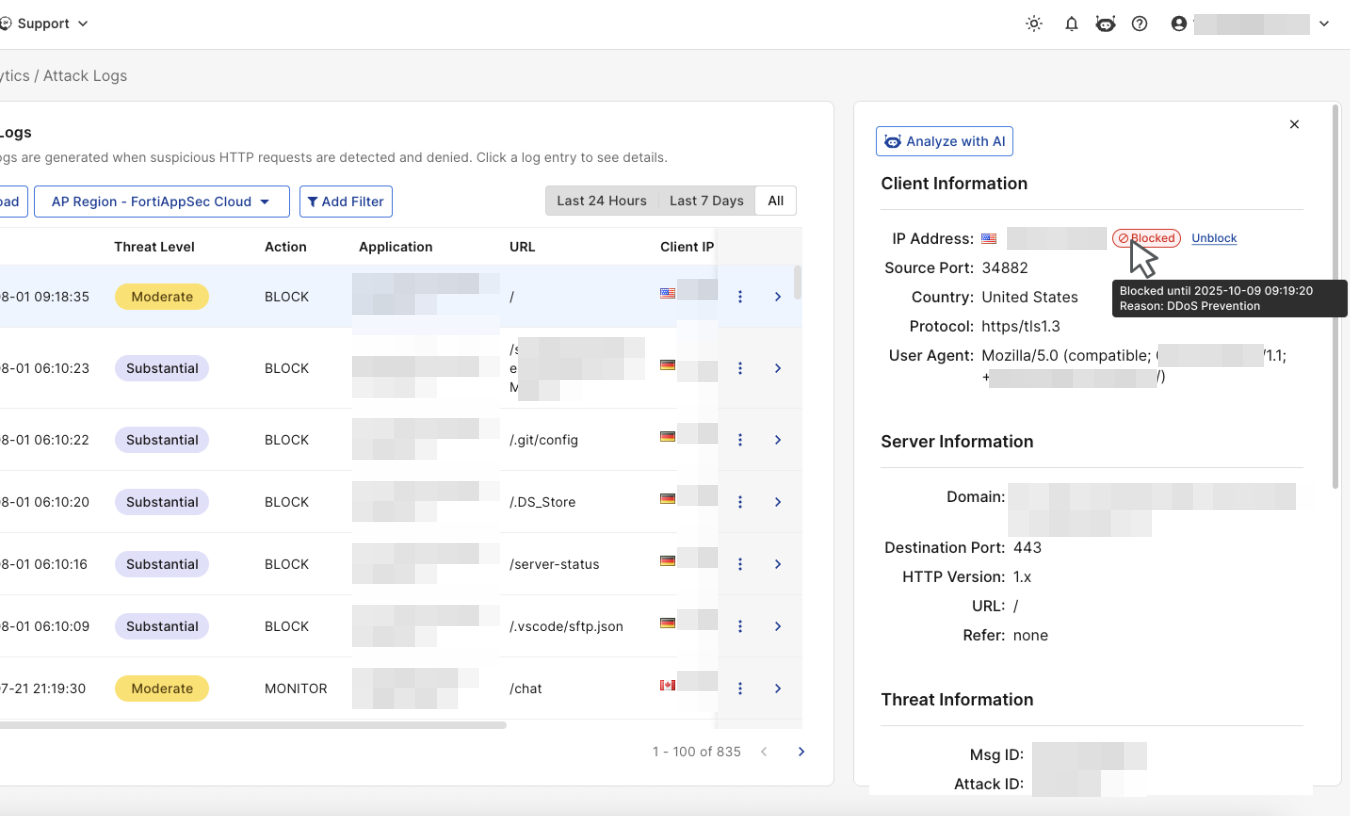Viewport: 1350px width, 816px height.
Task: Click the Unblock link
Action: (1214, 238)
